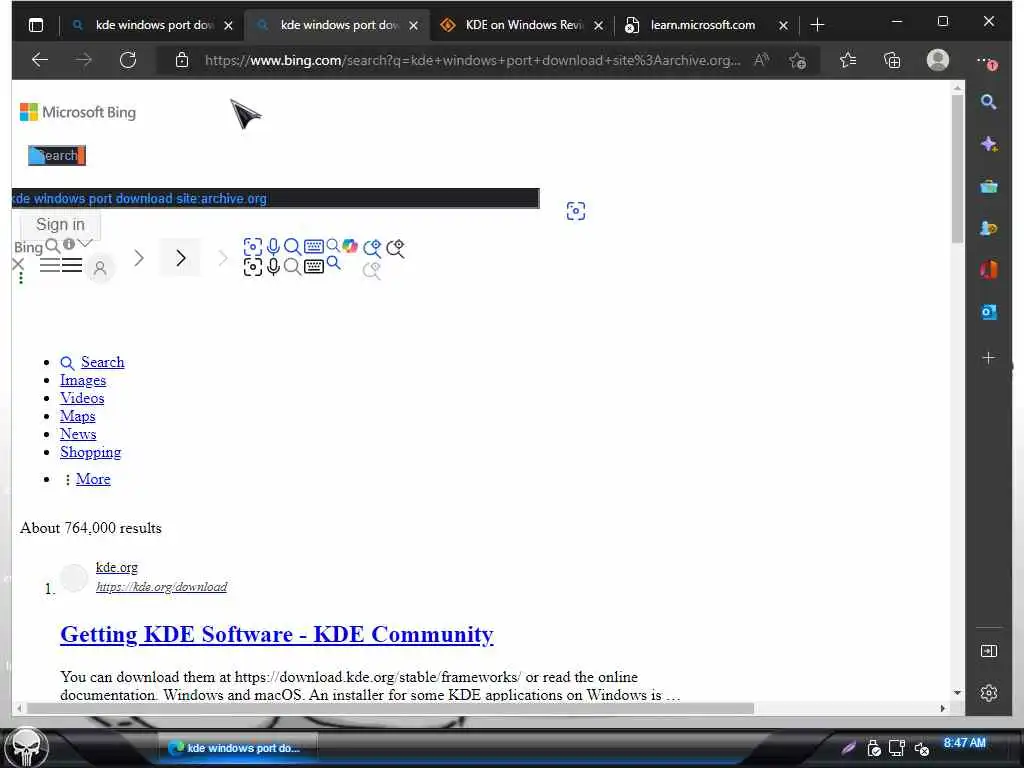The height and width of the screenshot is (768, 1024).
Task: Click visual search icon right of search bar
Action: (576, 211)
